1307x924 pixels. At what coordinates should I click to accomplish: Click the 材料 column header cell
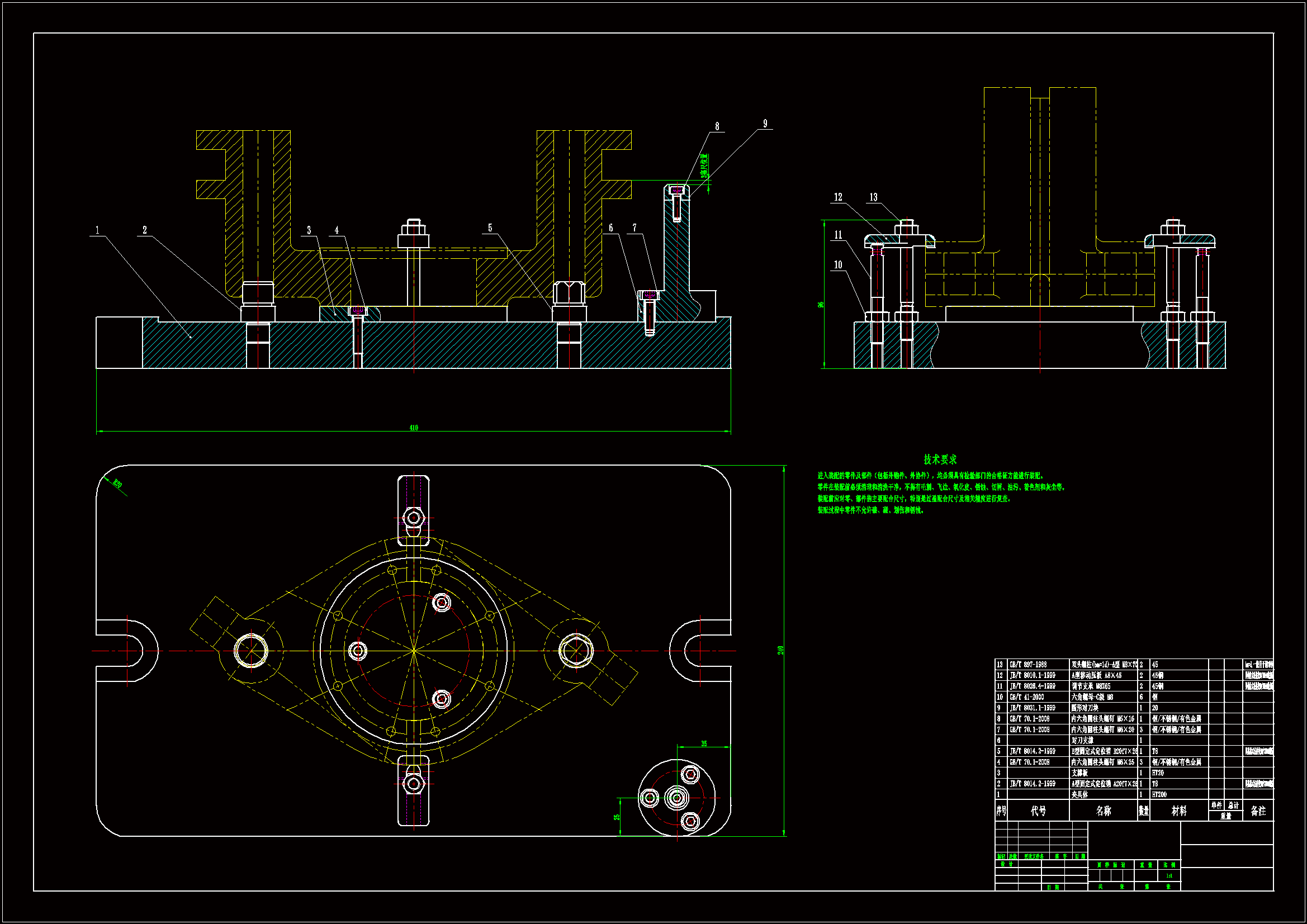(1179, 811)
